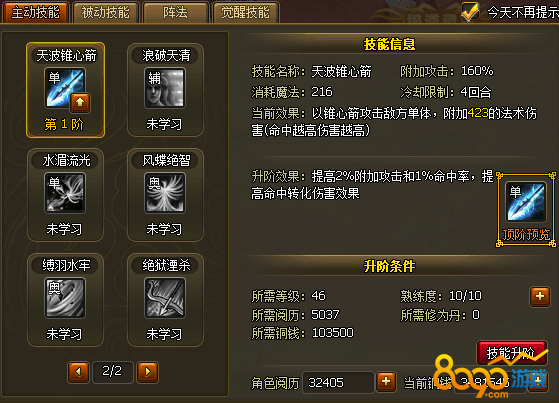
Task: Select the 天波锥心箭 skill icon
Action: coord(65,88)
